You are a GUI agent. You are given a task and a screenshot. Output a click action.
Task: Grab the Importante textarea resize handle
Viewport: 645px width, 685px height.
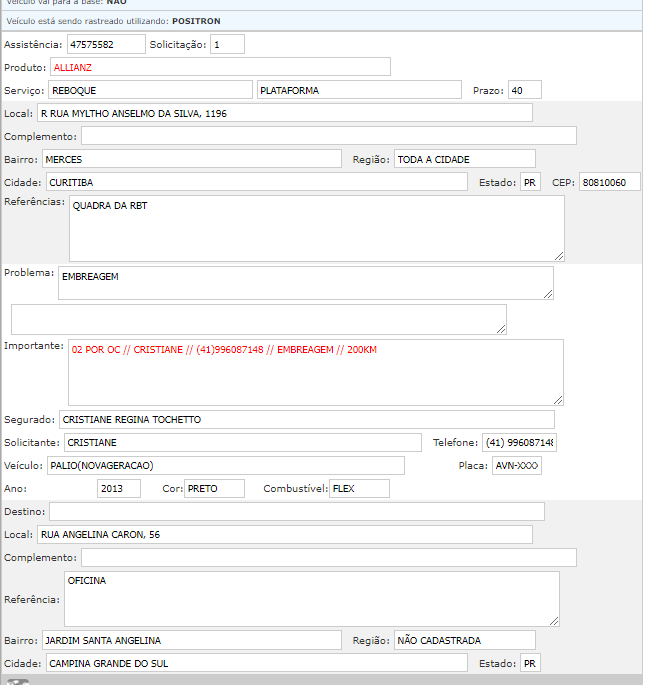click(558, 399)
